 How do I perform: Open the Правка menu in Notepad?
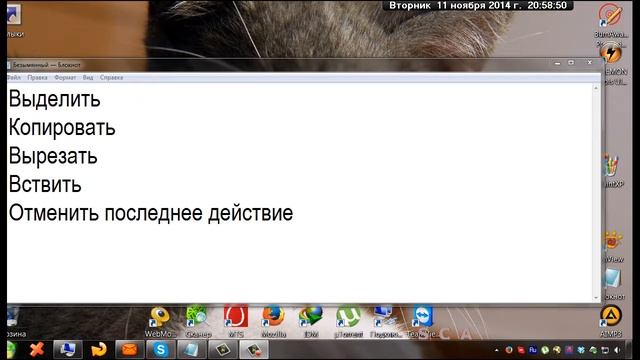[x=38, y=78]
